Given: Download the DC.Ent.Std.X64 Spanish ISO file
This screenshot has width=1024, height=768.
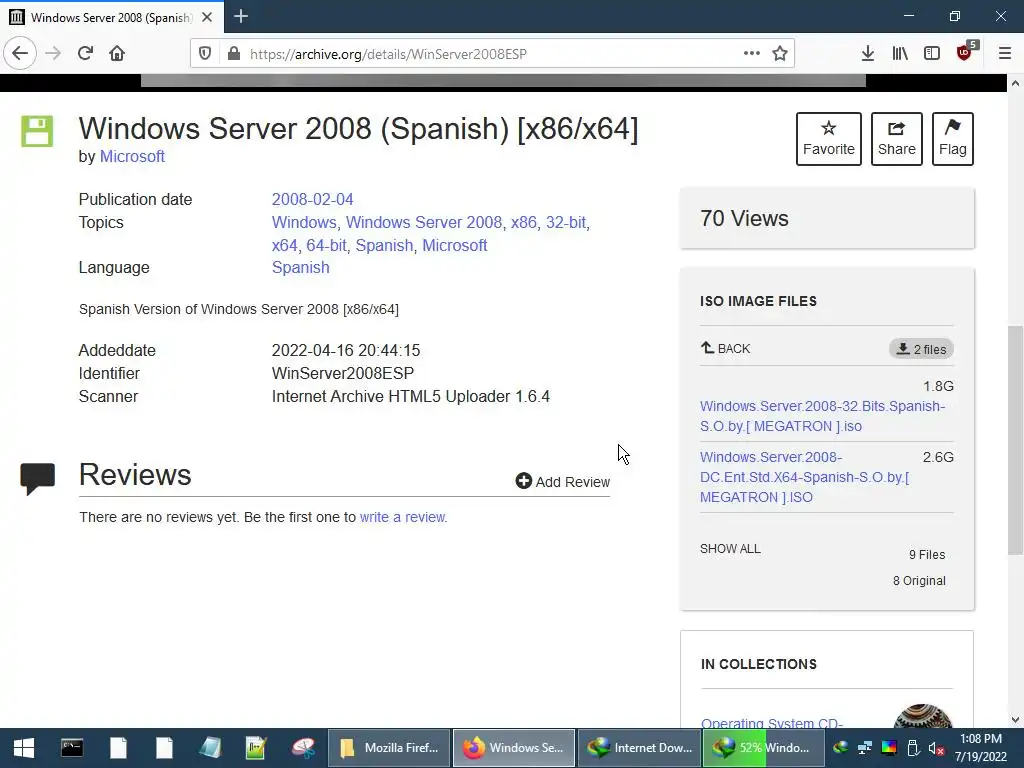Looking at the screenshot, I should [x=805, y=477].
